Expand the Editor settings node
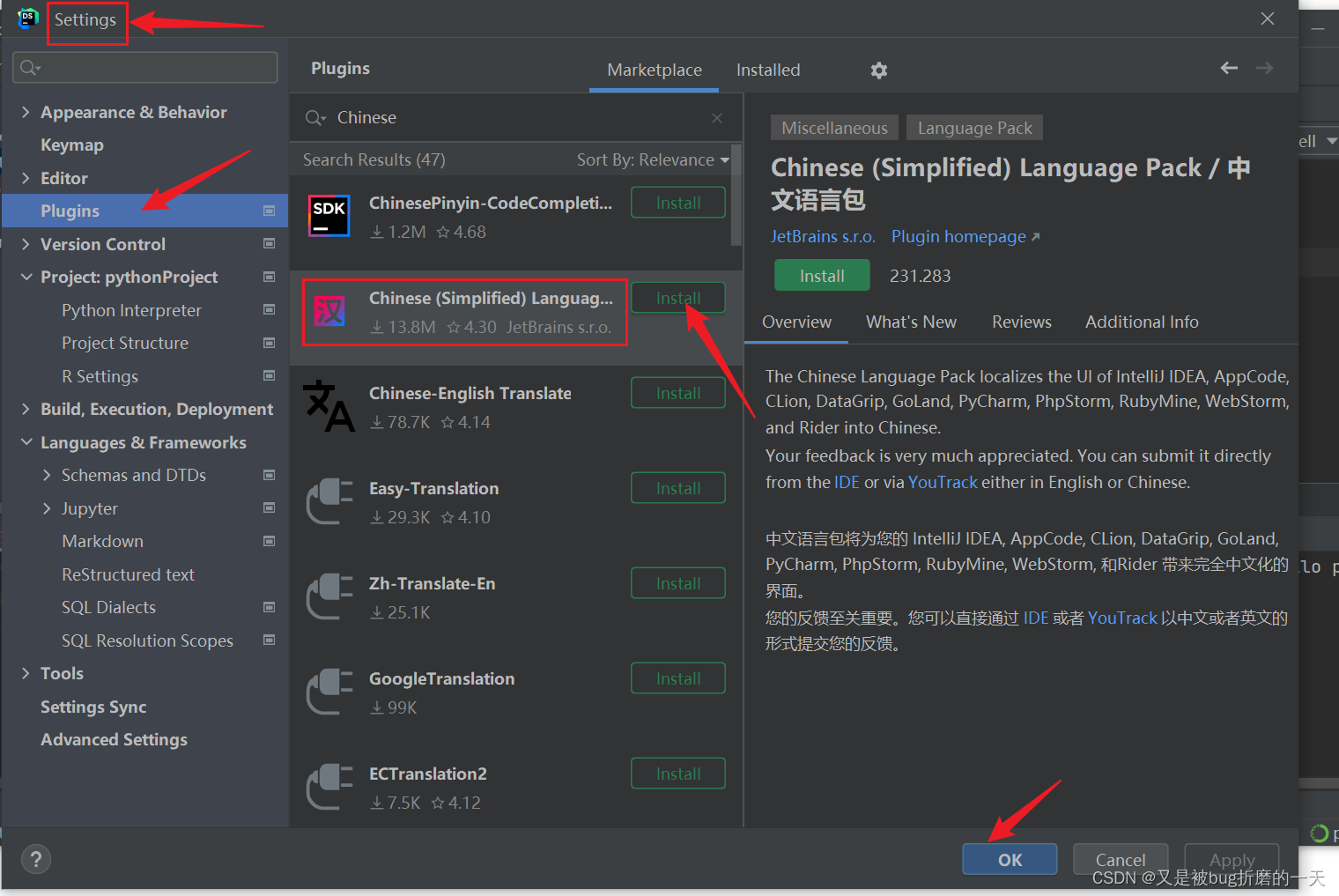1339x896 pixels. click(x=26, y=178)
